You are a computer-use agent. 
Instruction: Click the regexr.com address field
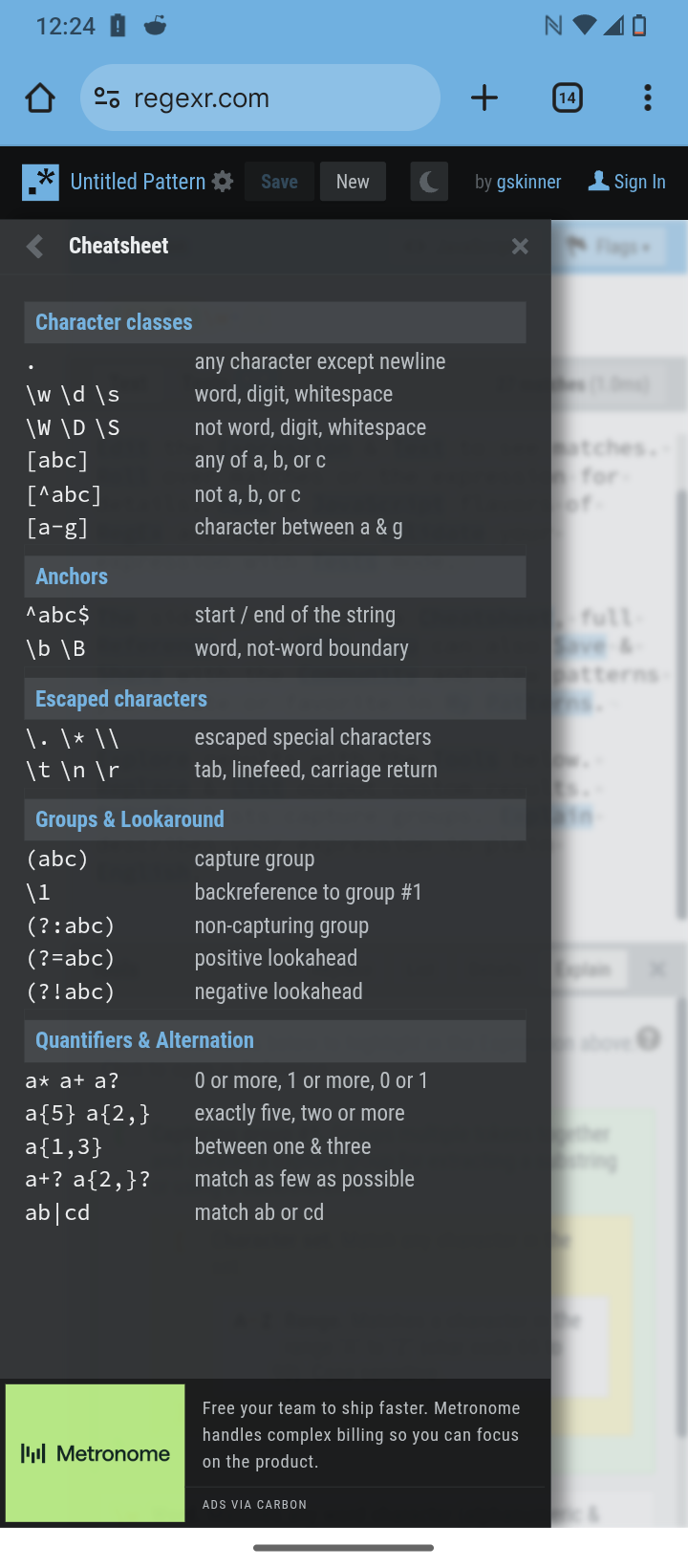point(277,98)
